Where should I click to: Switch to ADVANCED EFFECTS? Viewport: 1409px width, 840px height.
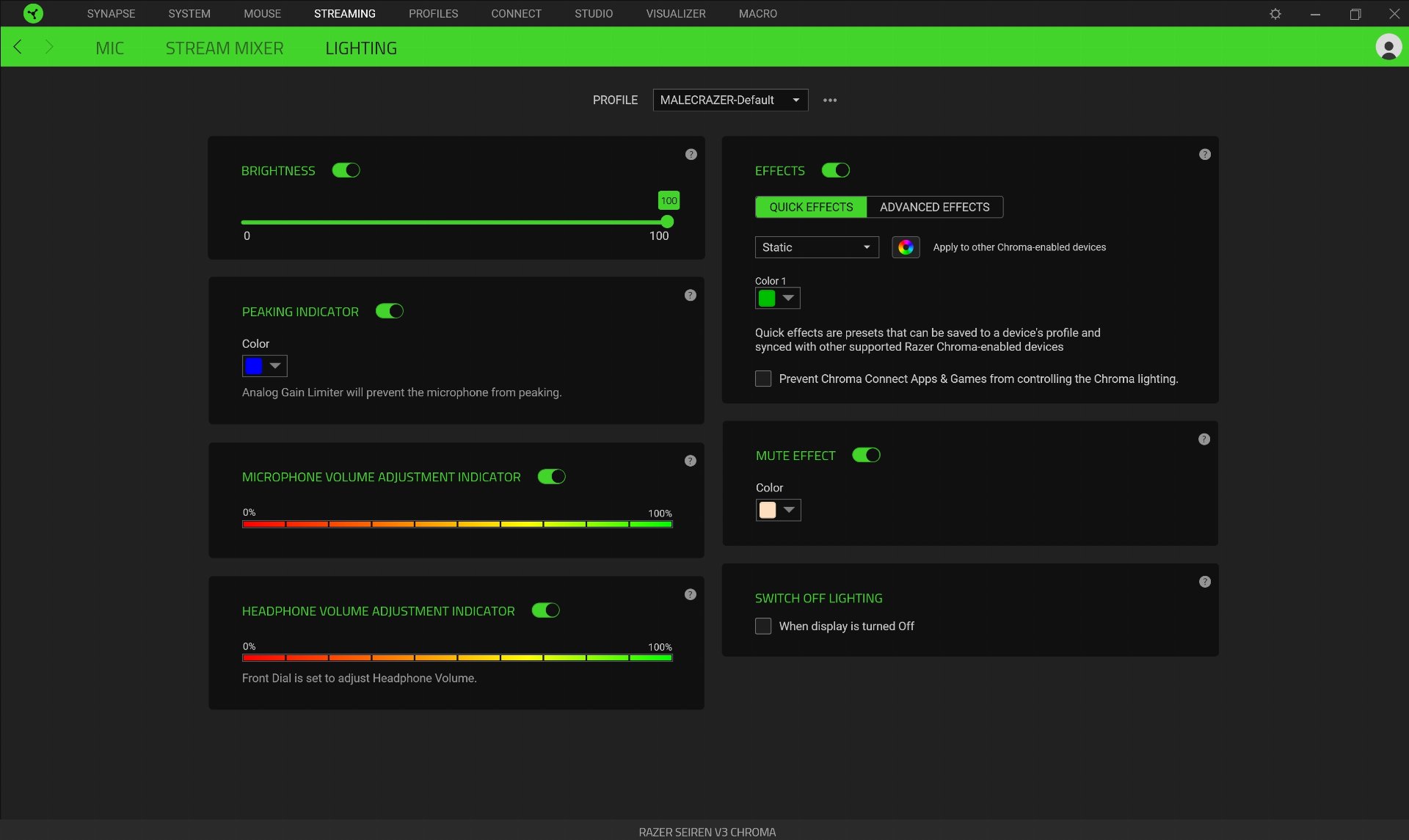point(934,207)
